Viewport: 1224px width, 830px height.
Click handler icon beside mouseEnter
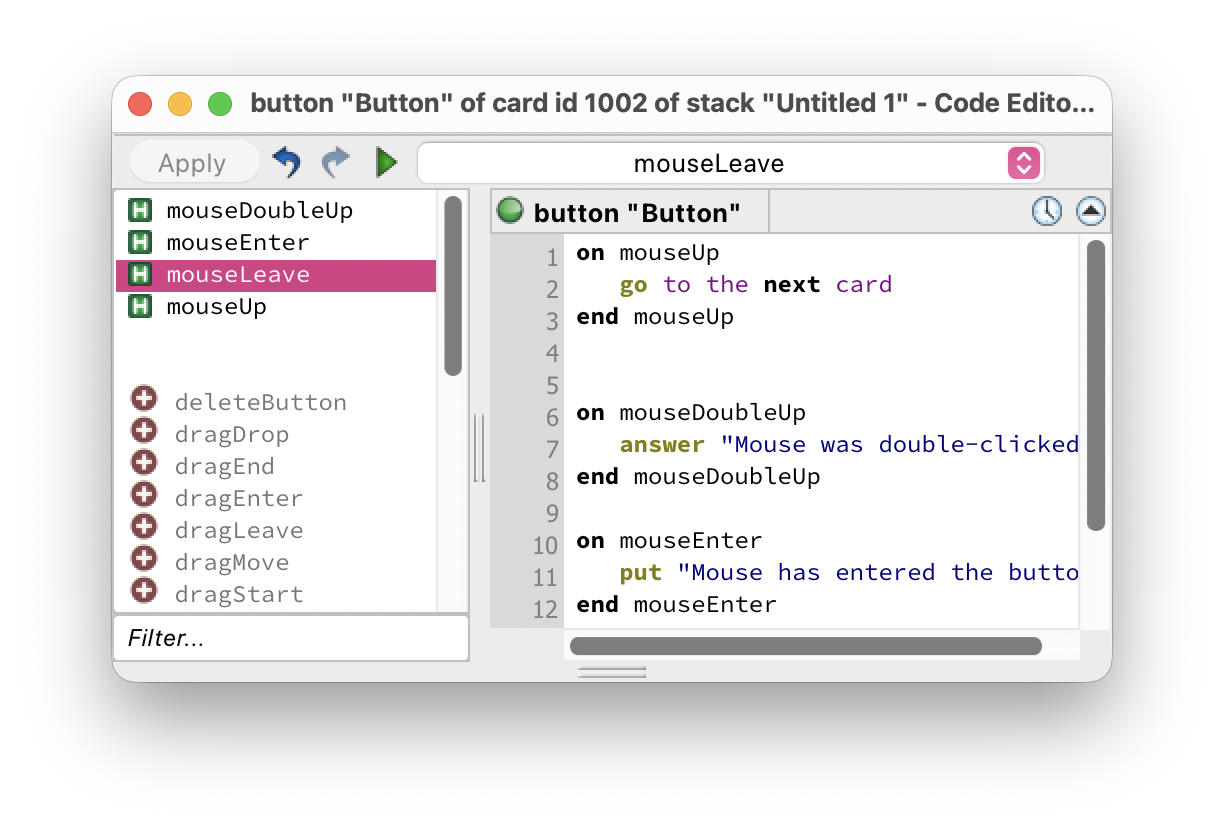[140, 243]
